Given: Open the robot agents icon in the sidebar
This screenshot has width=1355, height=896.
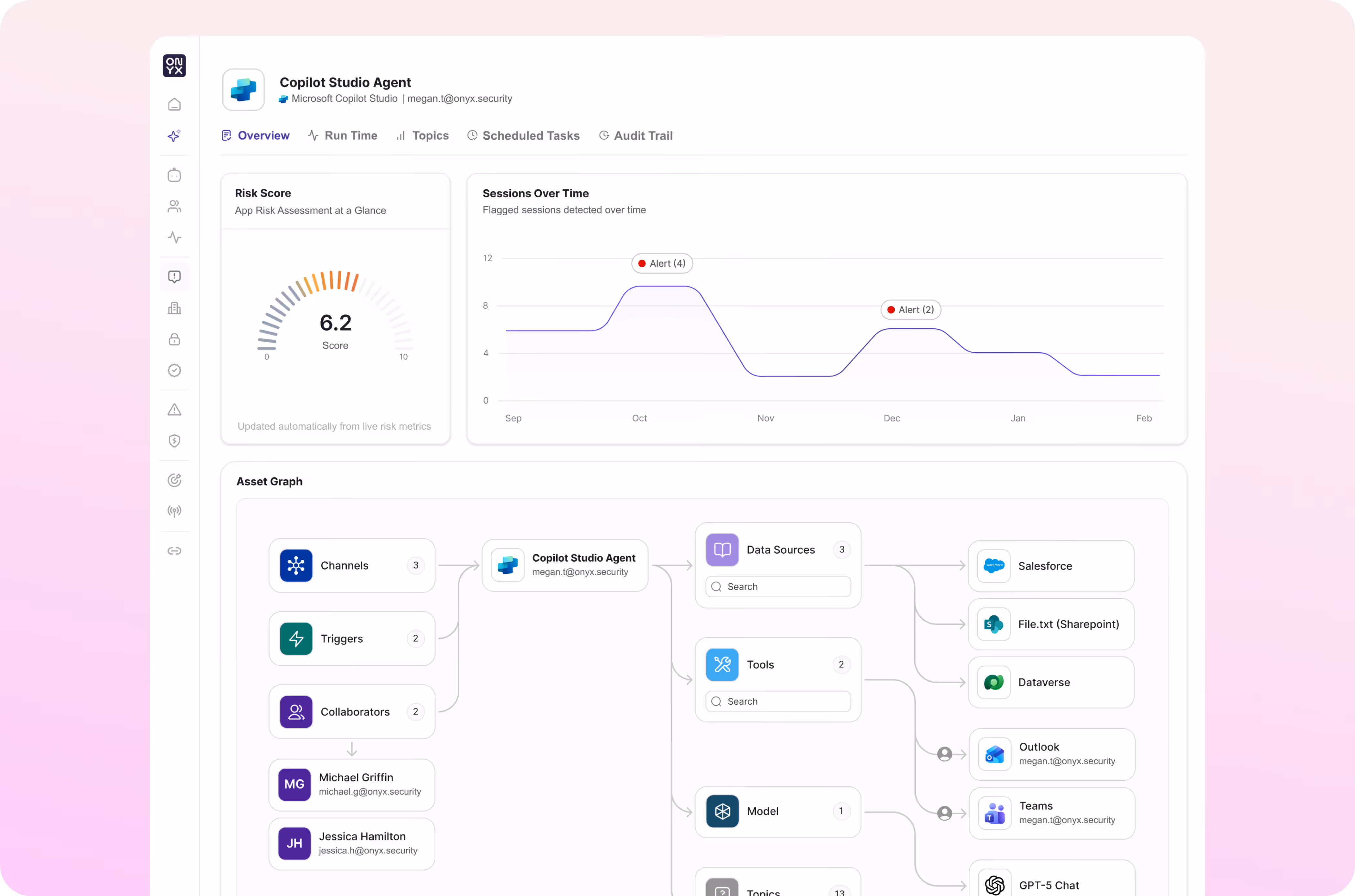Looking at the screenshot, I should coord(174,175).
